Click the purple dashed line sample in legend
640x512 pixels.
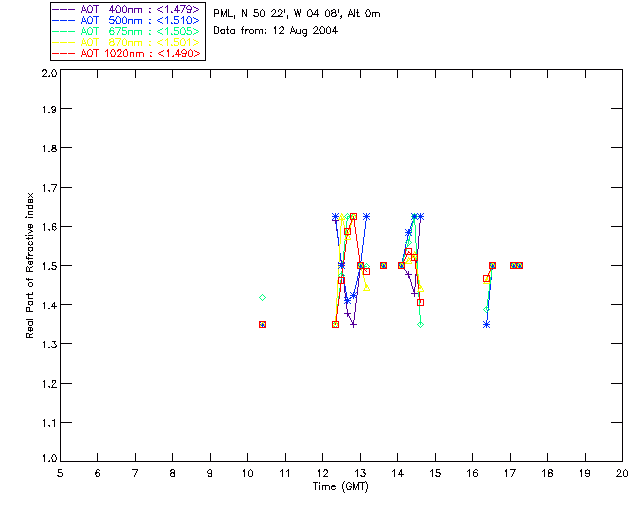pos(64,9)
